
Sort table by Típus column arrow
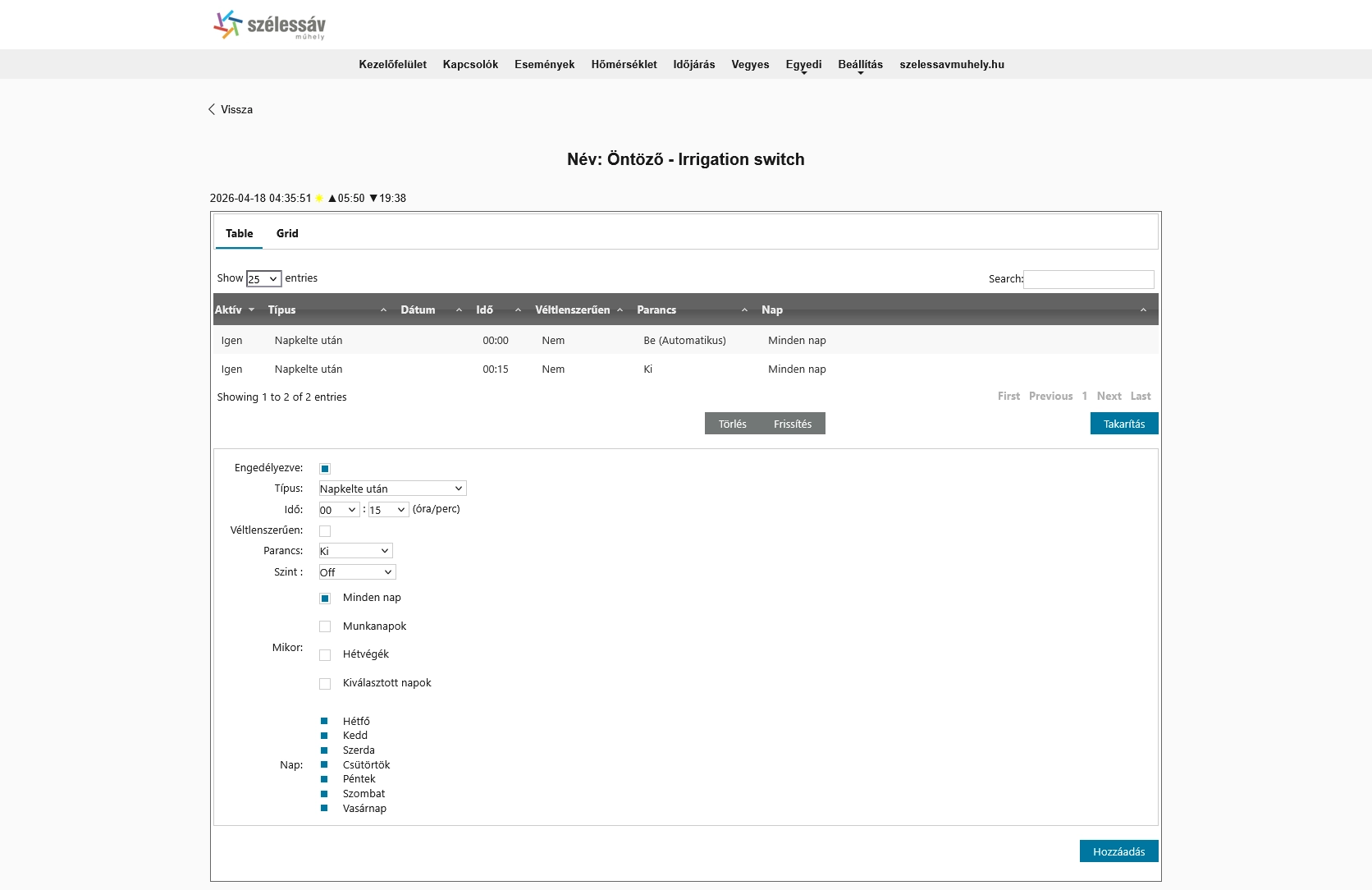(383, 310)
